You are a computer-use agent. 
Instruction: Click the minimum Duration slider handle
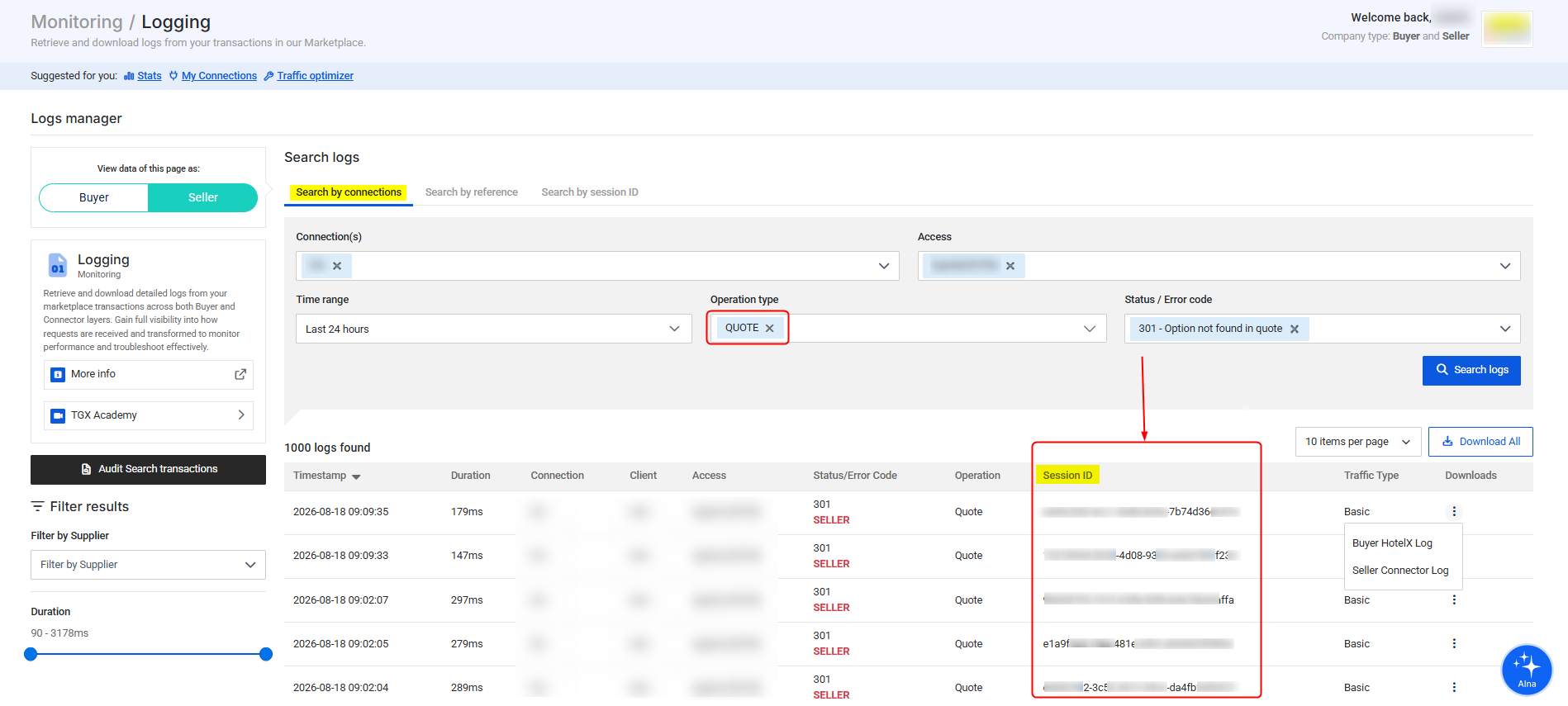[31, 654]
